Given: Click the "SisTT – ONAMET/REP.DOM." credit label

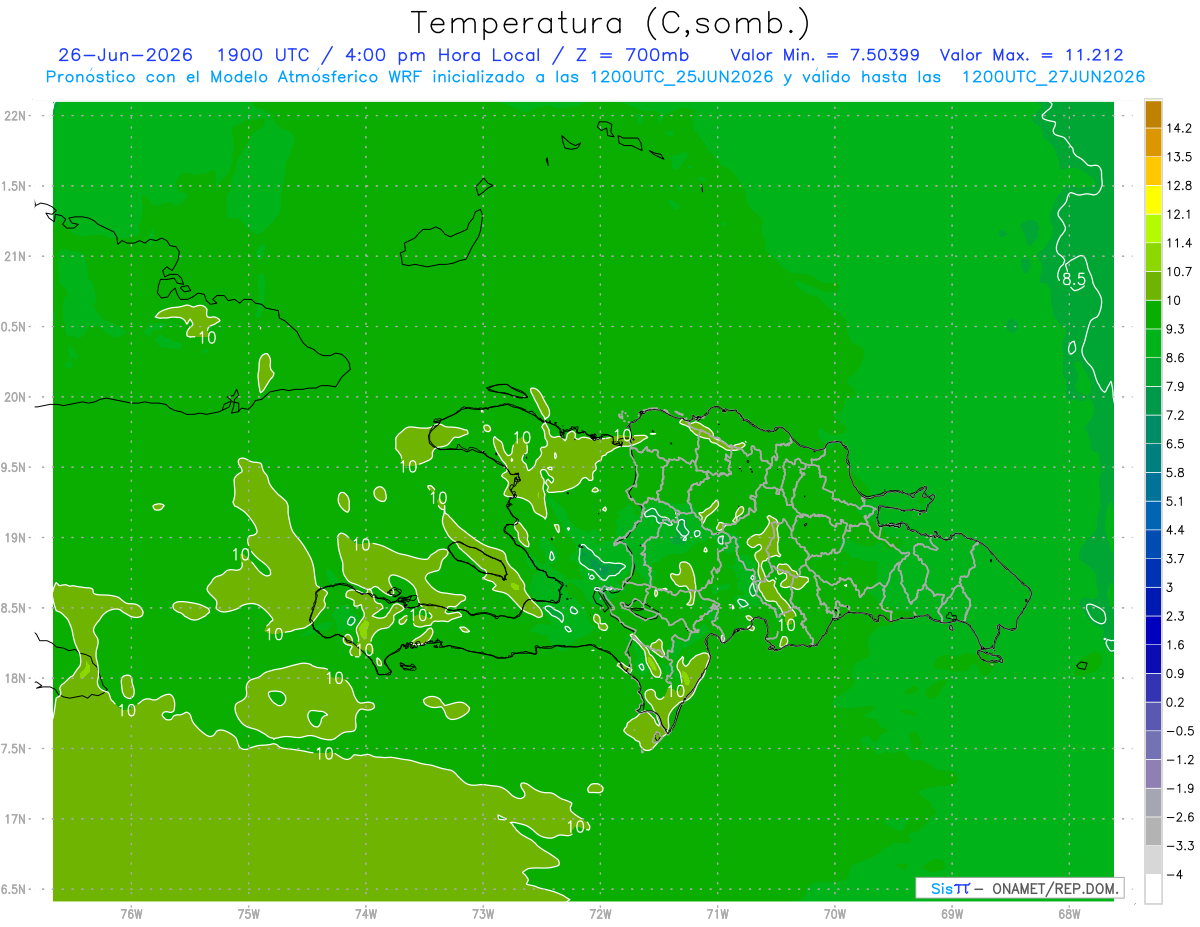Looking at the screenshot, I should [1021, 888].
